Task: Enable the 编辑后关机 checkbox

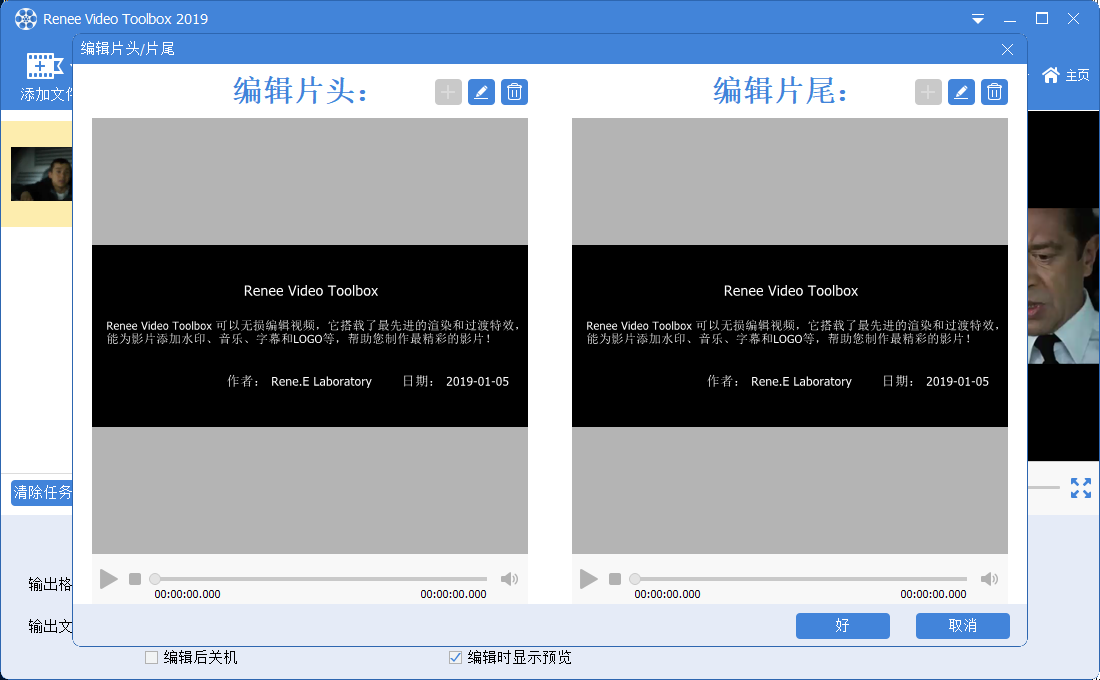Action: 152,658
